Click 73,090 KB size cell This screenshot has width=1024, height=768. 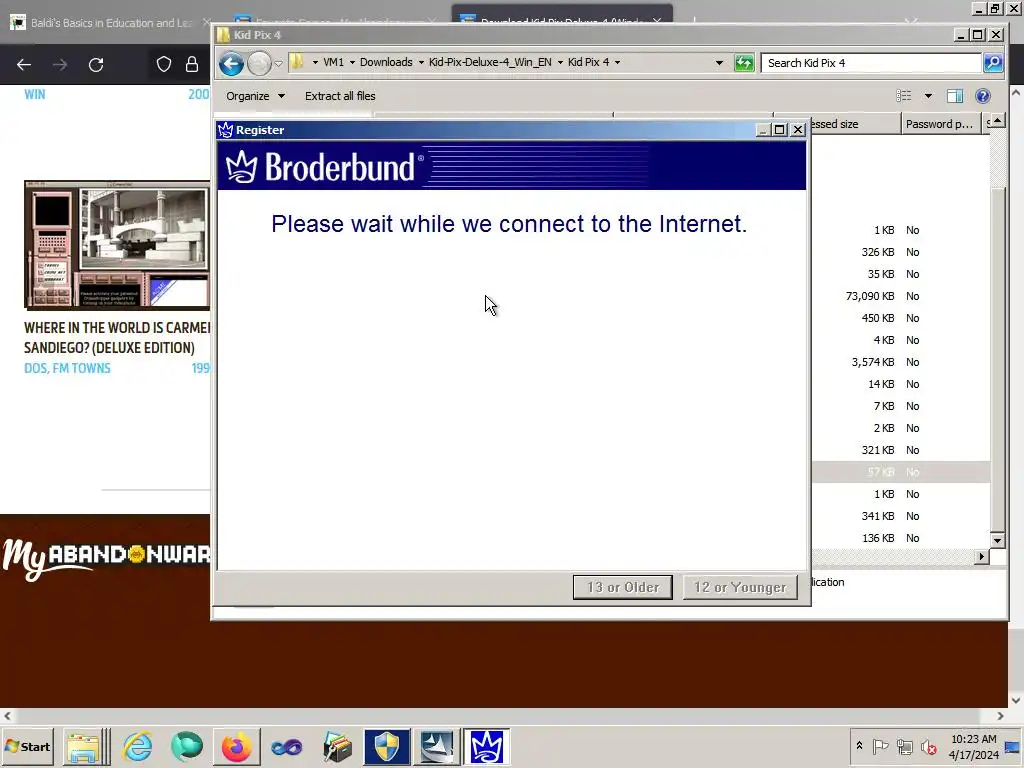pyautogui.click(x=870, y=296)
